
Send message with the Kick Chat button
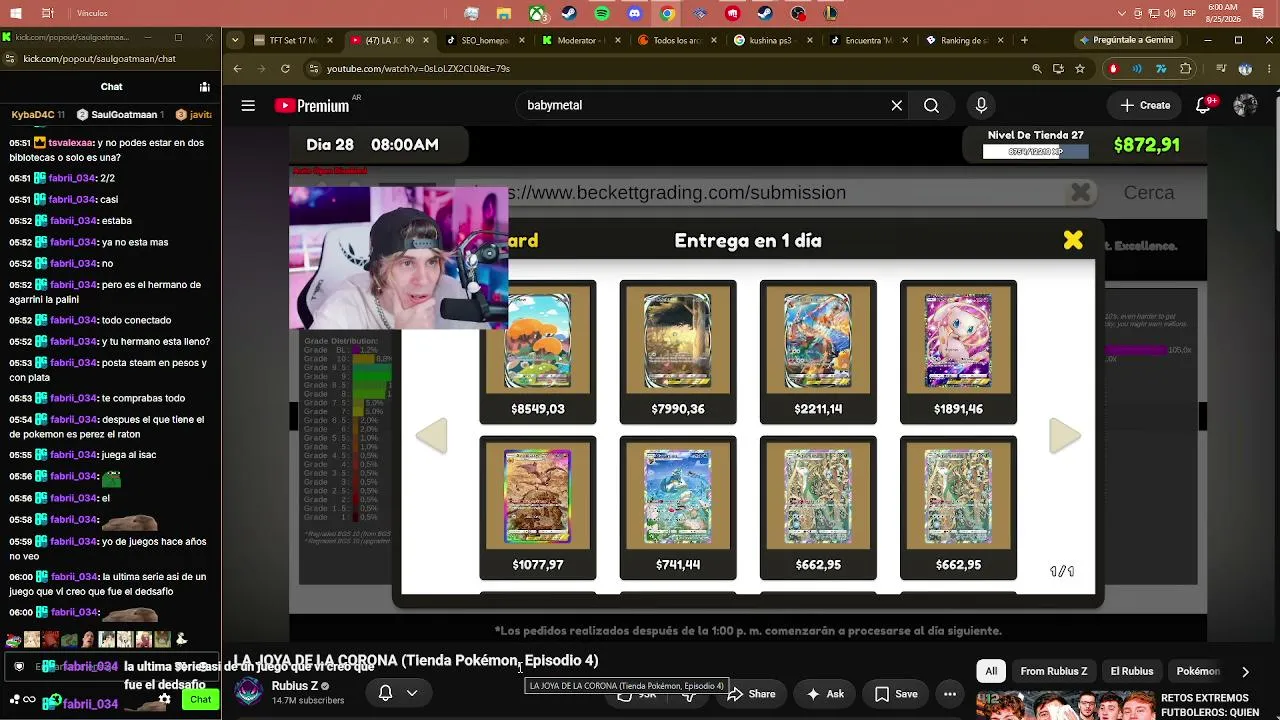pyautogui.click(x=201, y=699)
